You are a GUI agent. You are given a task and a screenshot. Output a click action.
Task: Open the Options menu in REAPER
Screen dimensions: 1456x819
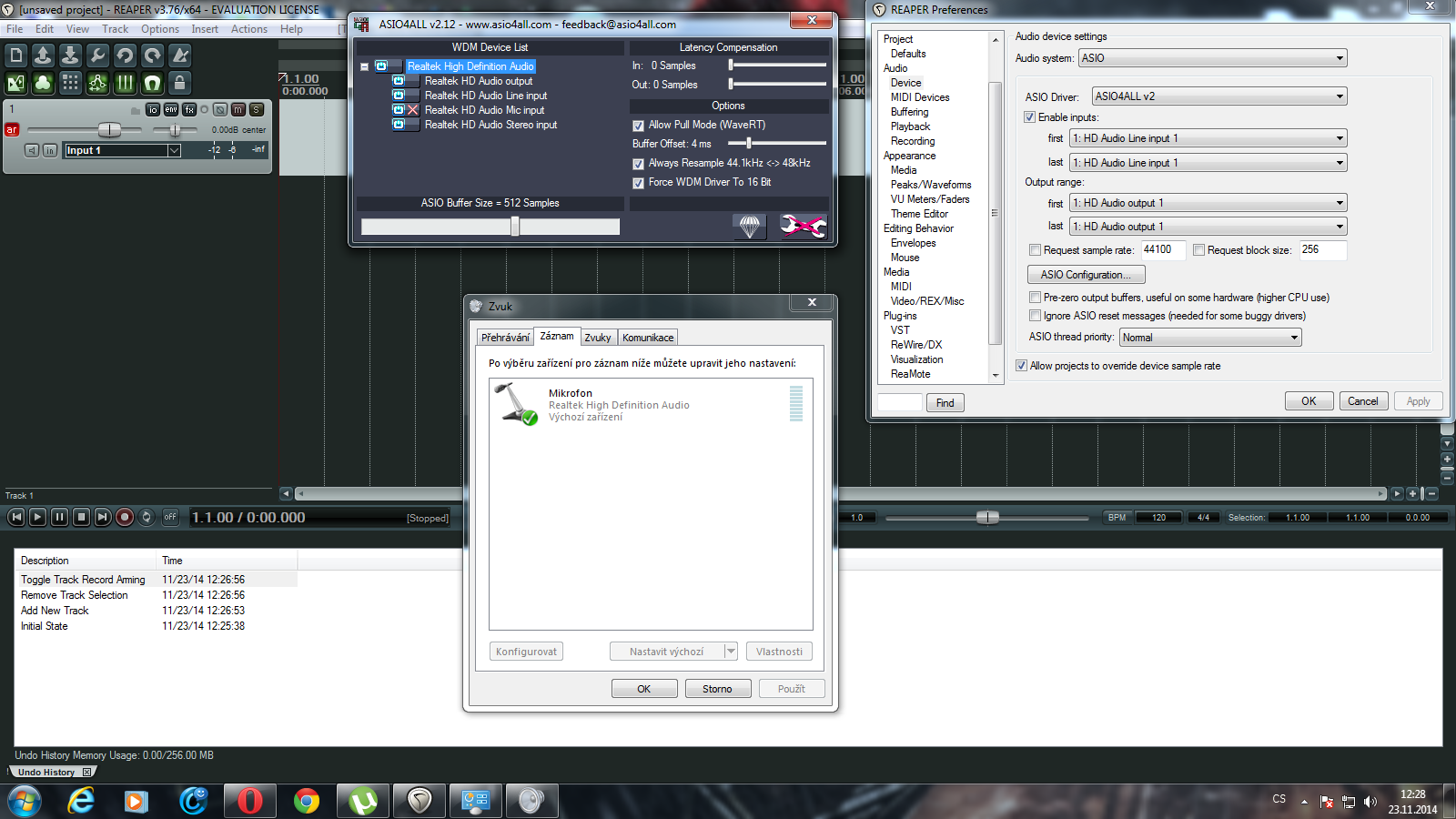[160, 29]
